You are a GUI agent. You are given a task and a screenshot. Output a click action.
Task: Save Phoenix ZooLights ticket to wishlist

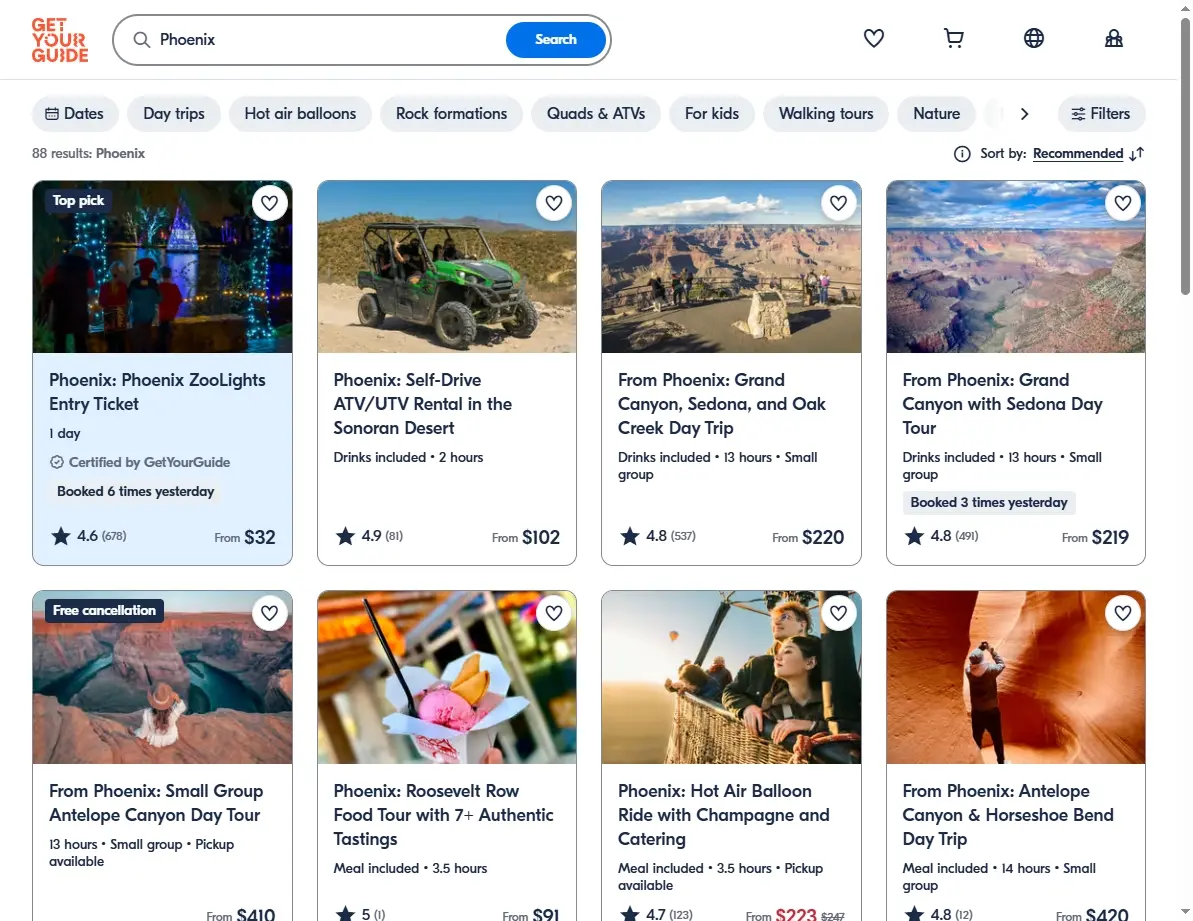coord(269,203)
